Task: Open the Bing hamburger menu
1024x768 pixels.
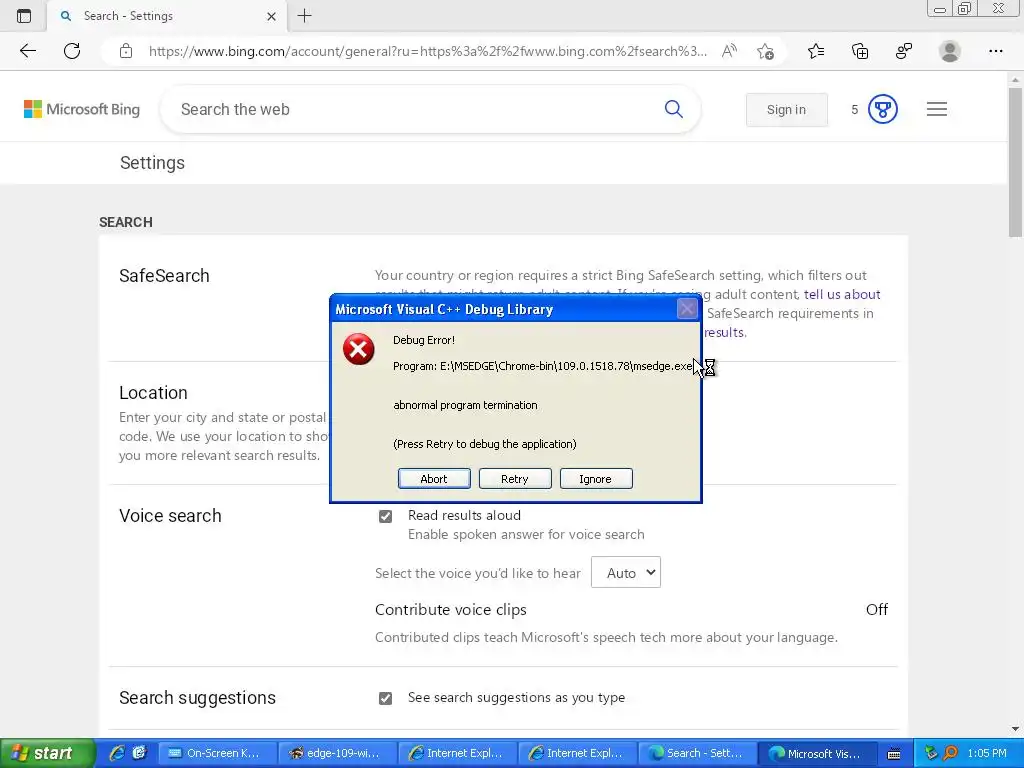Action: pyautogui.click(x=936, y=109)
